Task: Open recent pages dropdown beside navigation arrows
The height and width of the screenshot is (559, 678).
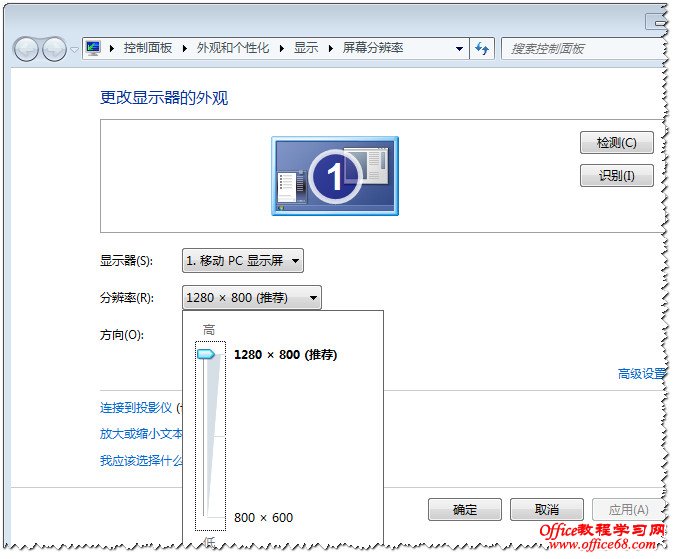Action: 74,50
